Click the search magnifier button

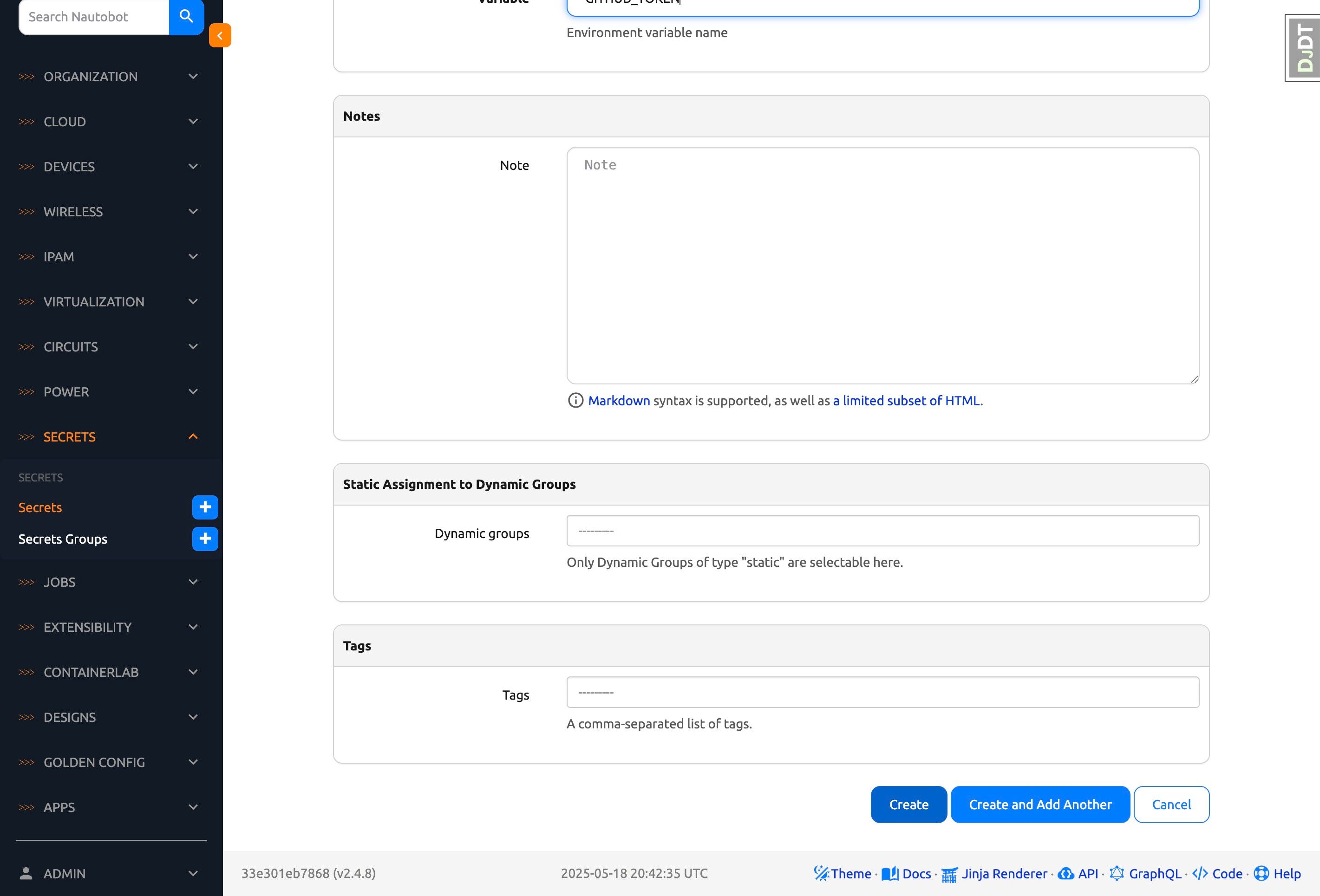click(186, 16)
